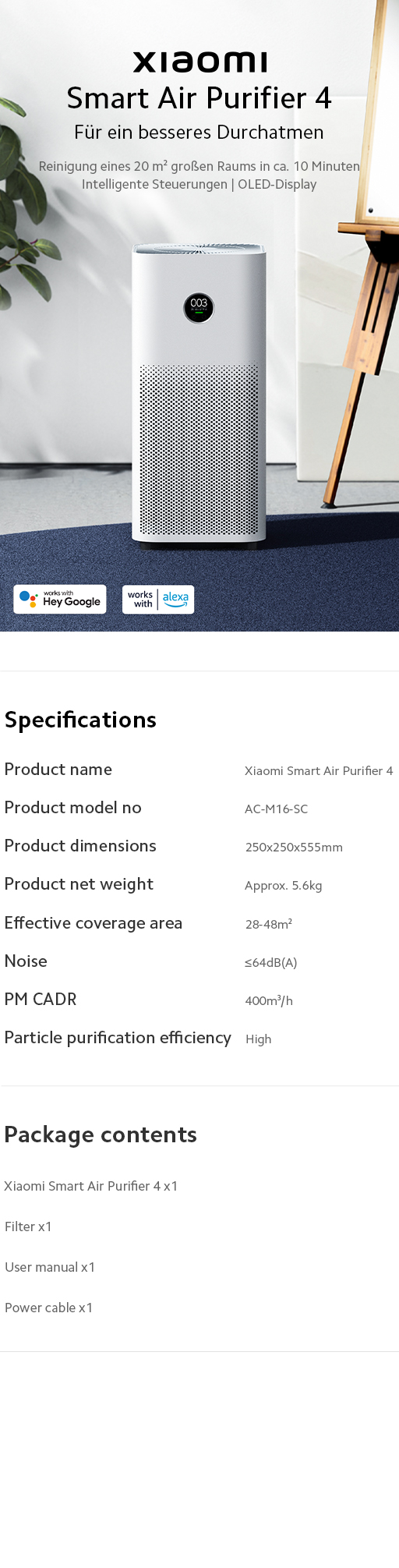Click the Xiaomi logo at top
Screen dimensions: 399x1568
[x=199, y=62]
